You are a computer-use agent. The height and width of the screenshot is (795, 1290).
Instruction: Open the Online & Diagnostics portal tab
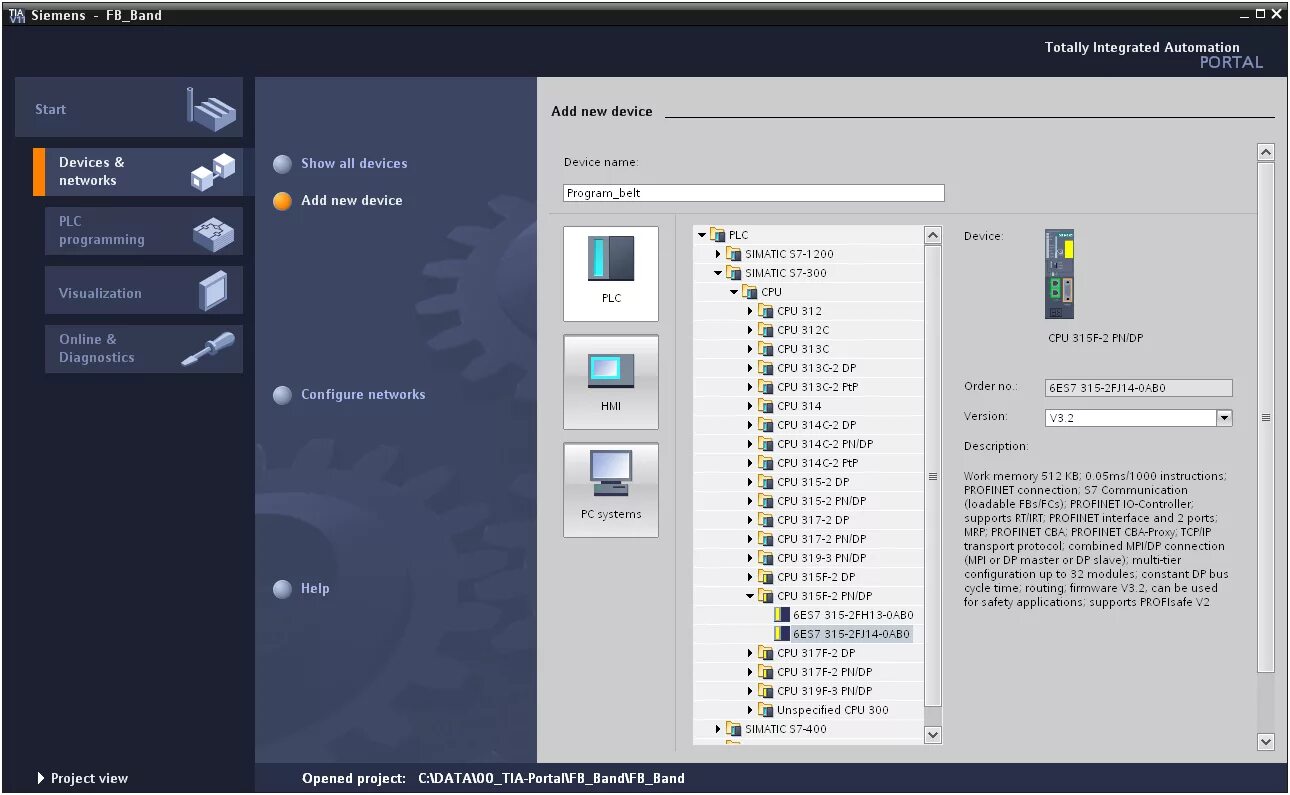tap(144, 349)
